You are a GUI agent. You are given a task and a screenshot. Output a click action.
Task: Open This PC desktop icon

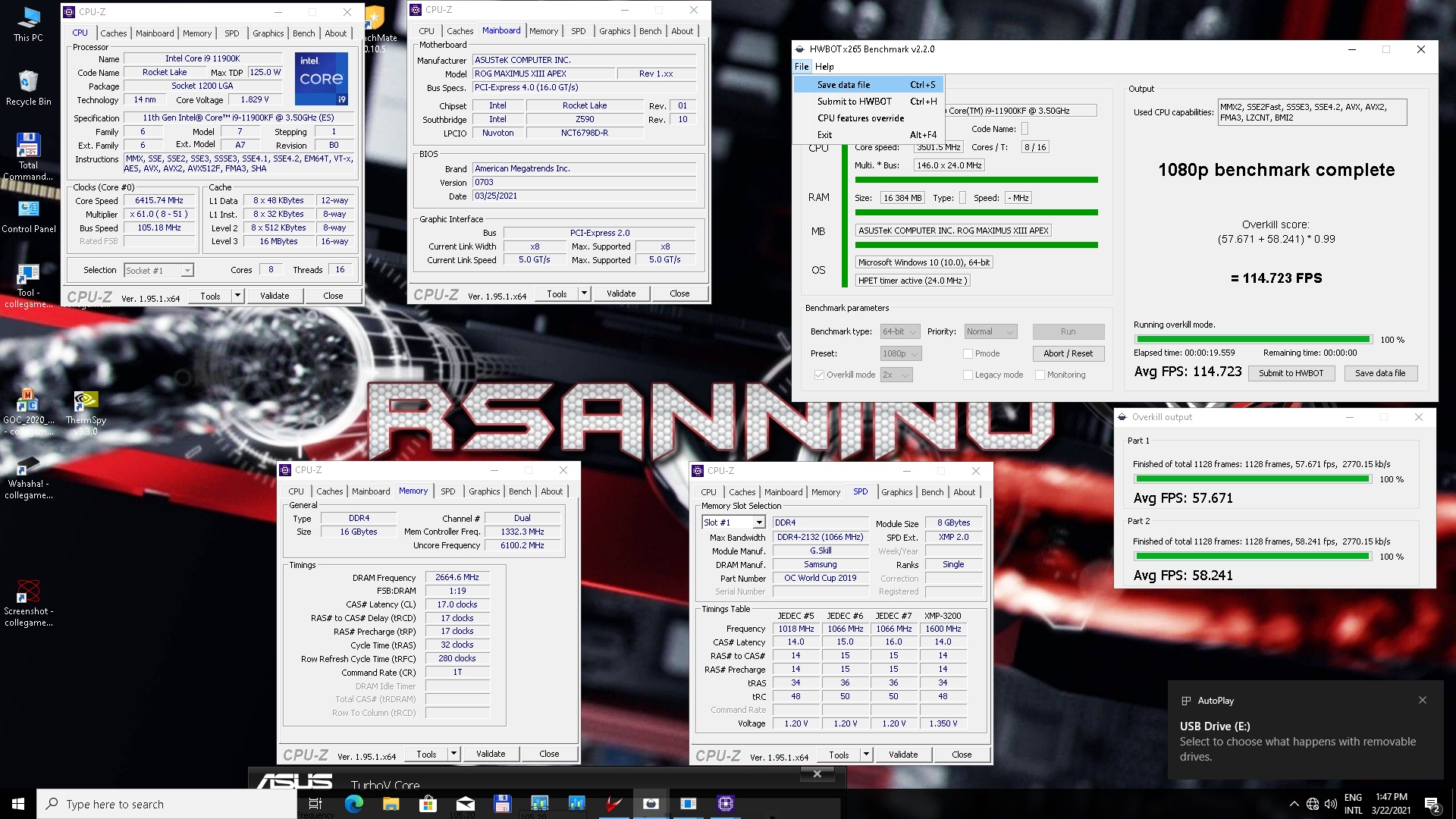click(x=28, y=24)
